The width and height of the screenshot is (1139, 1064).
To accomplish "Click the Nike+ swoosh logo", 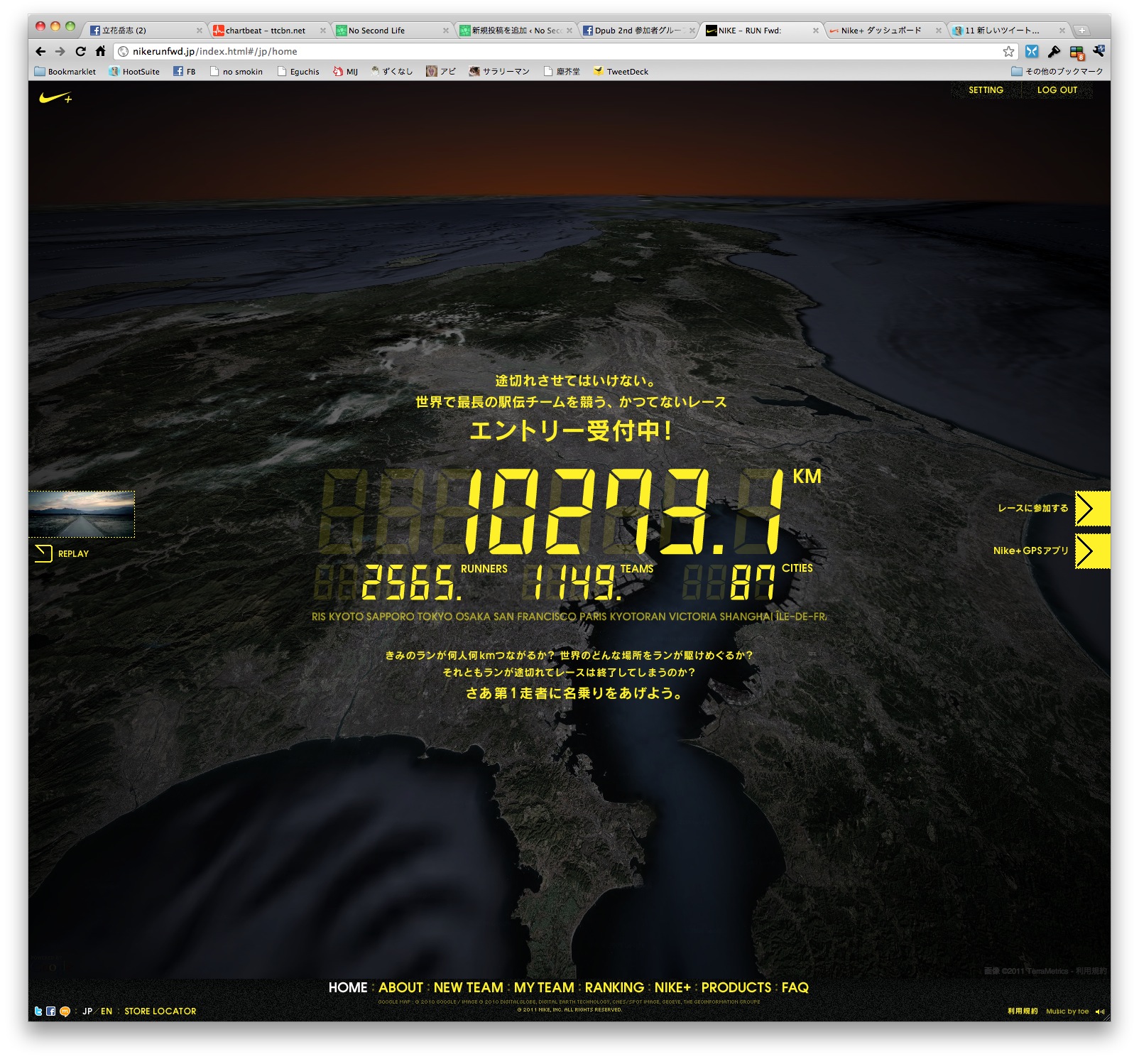I will 55,98.
